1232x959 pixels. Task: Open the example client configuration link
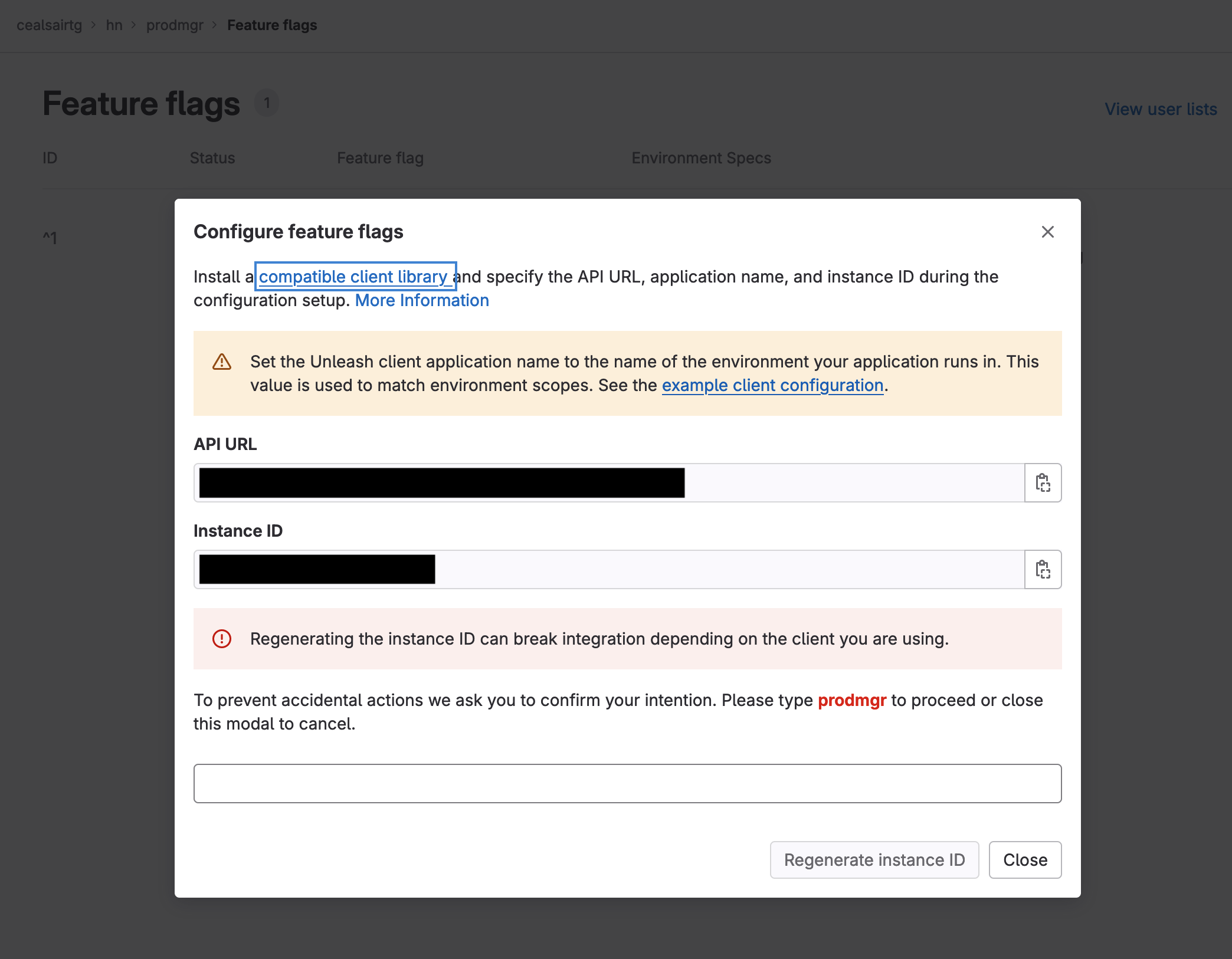point(772,385)
